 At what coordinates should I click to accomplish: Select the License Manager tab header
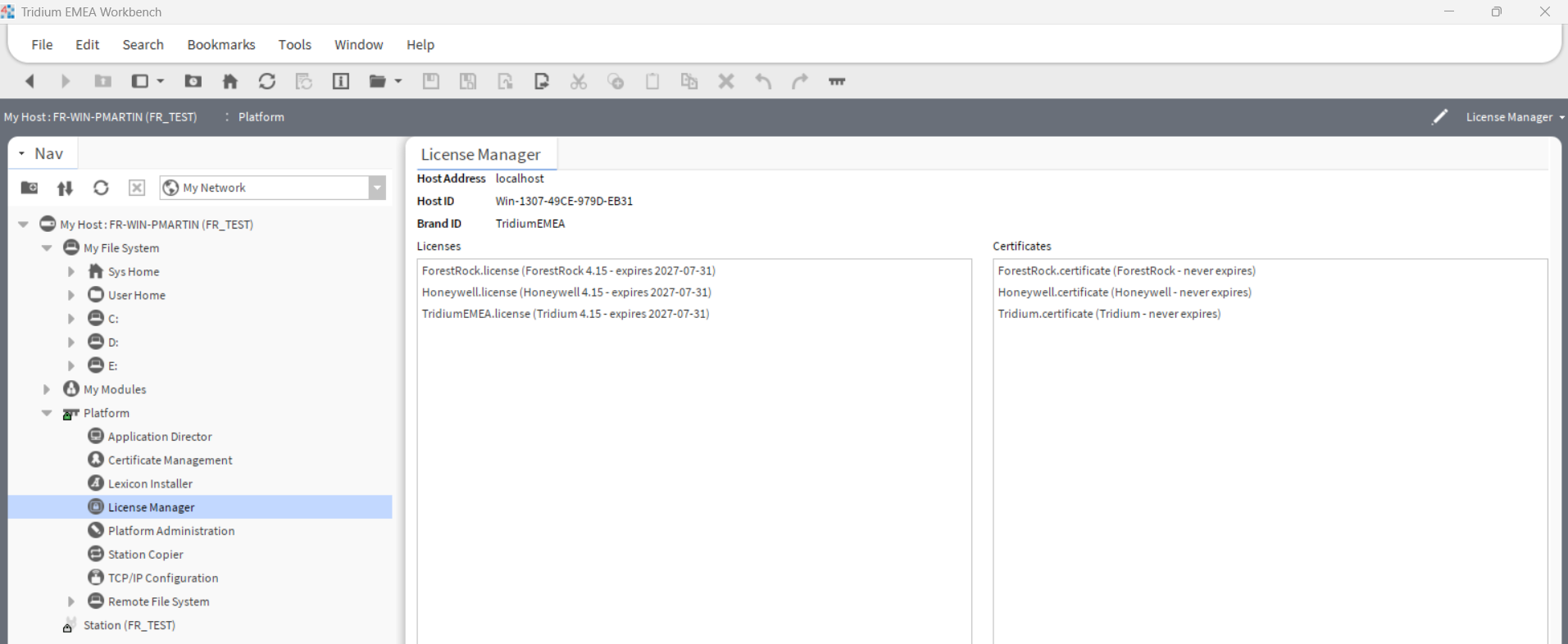click(x=481, y=154)
